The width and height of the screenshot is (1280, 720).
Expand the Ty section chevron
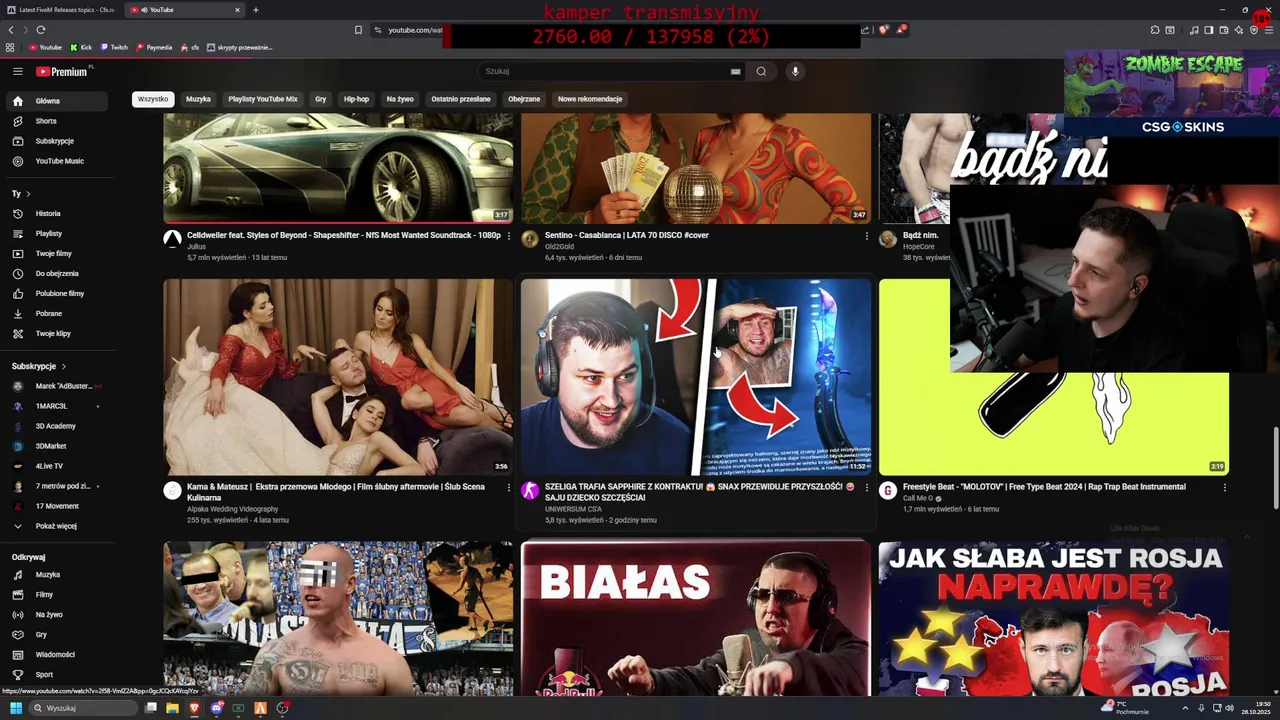click(x=28, y=194)
